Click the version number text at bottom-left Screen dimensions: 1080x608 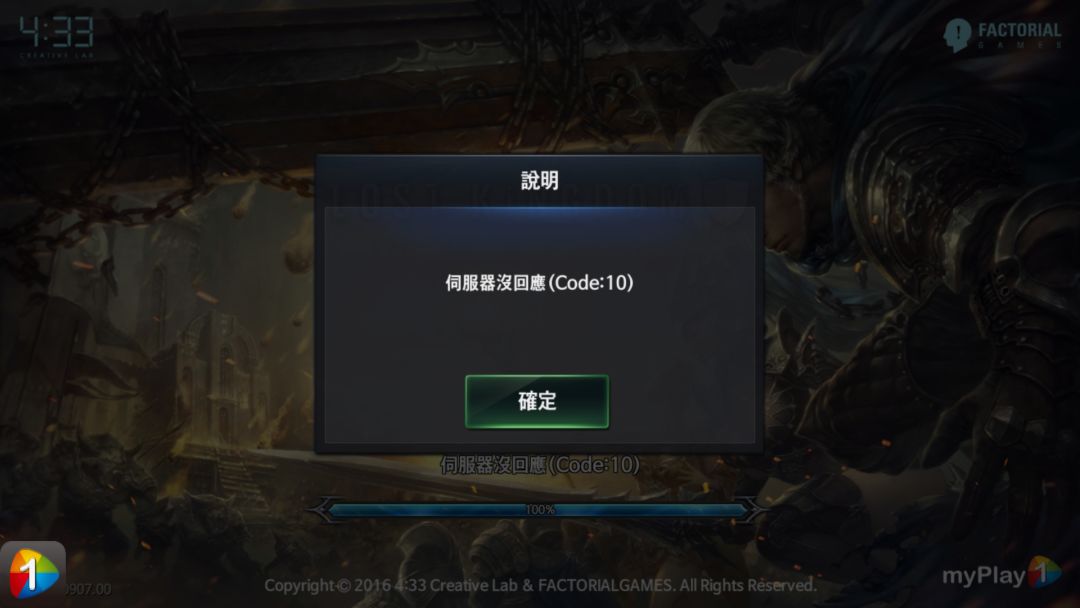[88, 589]
